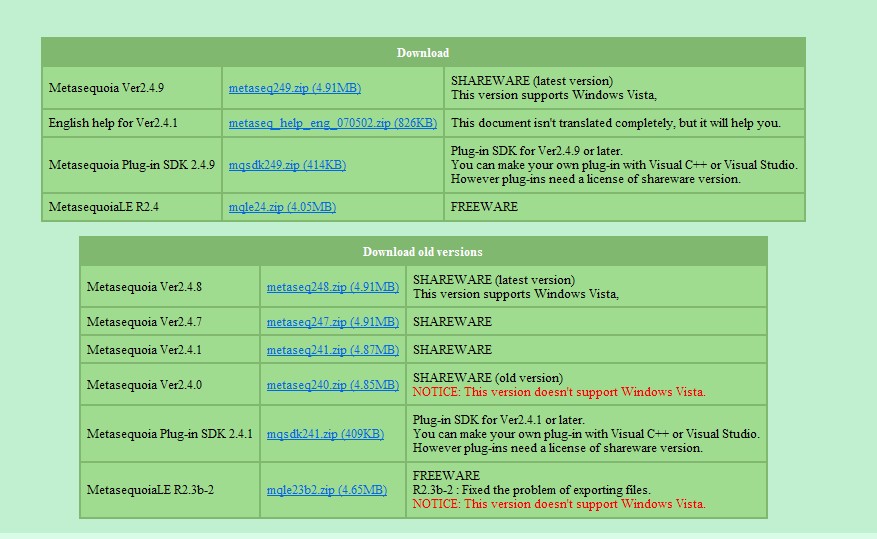Click the "Metasequoia Plug-in SDK 2.4.9" label
Image resolution: width=877 pixels, height=539 pixels.
[x=131, y=165]
